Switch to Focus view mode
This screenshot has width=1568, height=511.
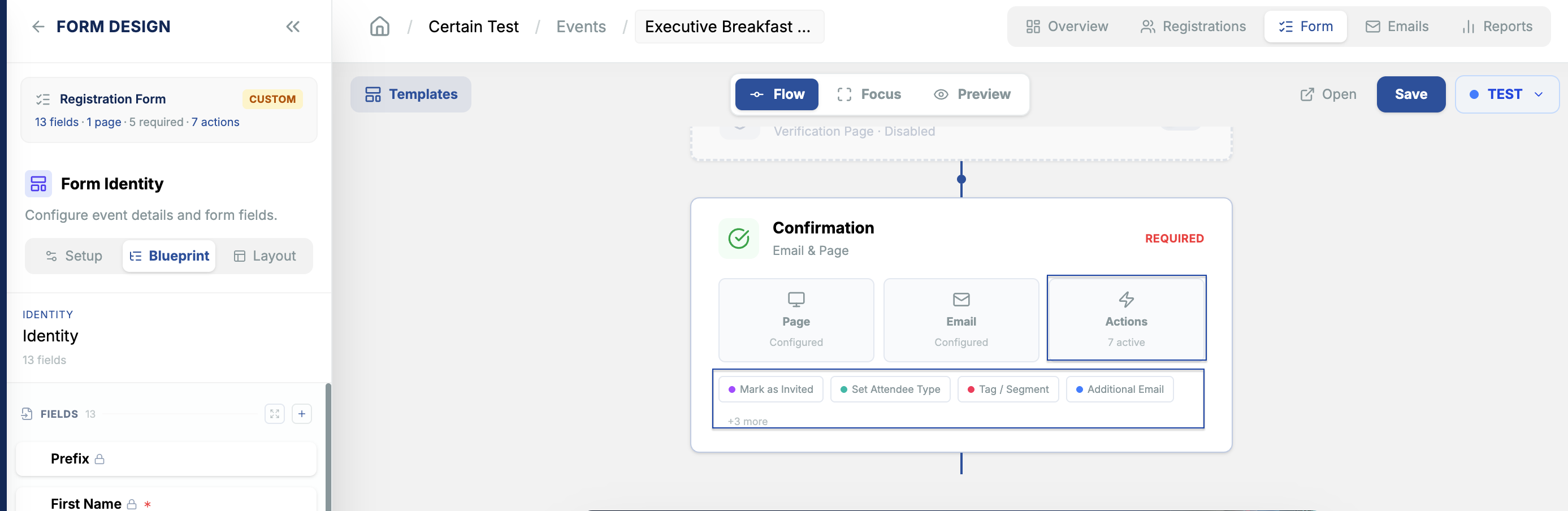pos(869,94)
